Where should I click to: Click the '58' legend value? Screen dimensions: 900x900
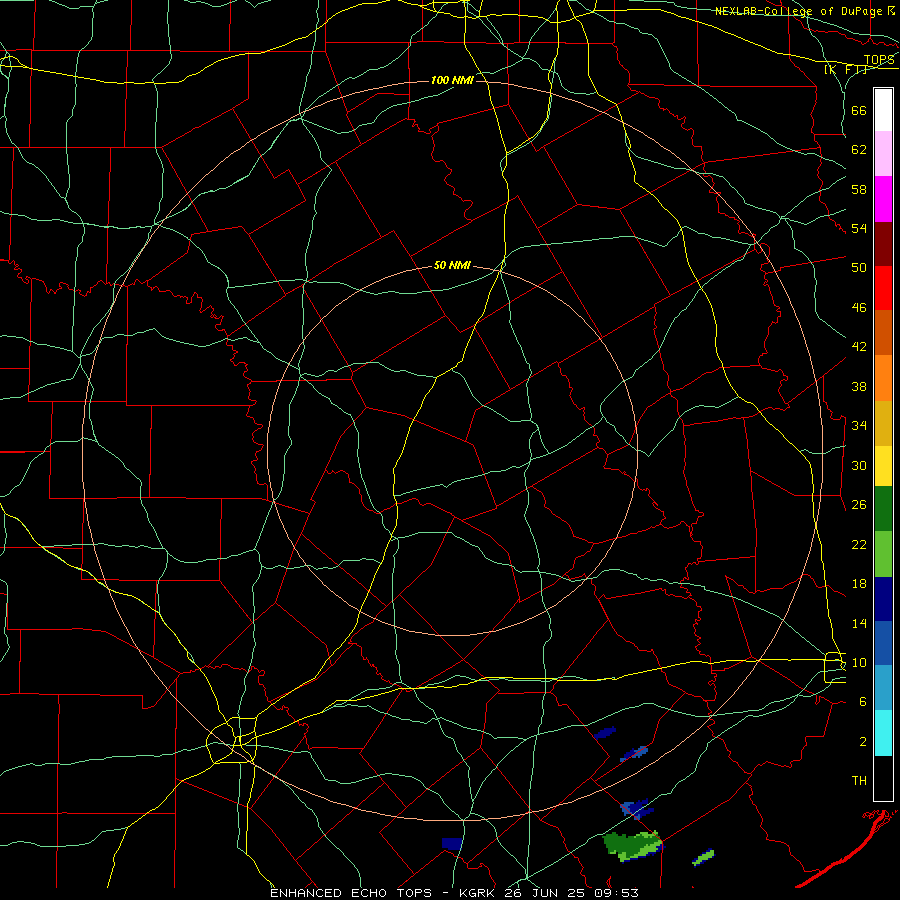tap(859, 189)
